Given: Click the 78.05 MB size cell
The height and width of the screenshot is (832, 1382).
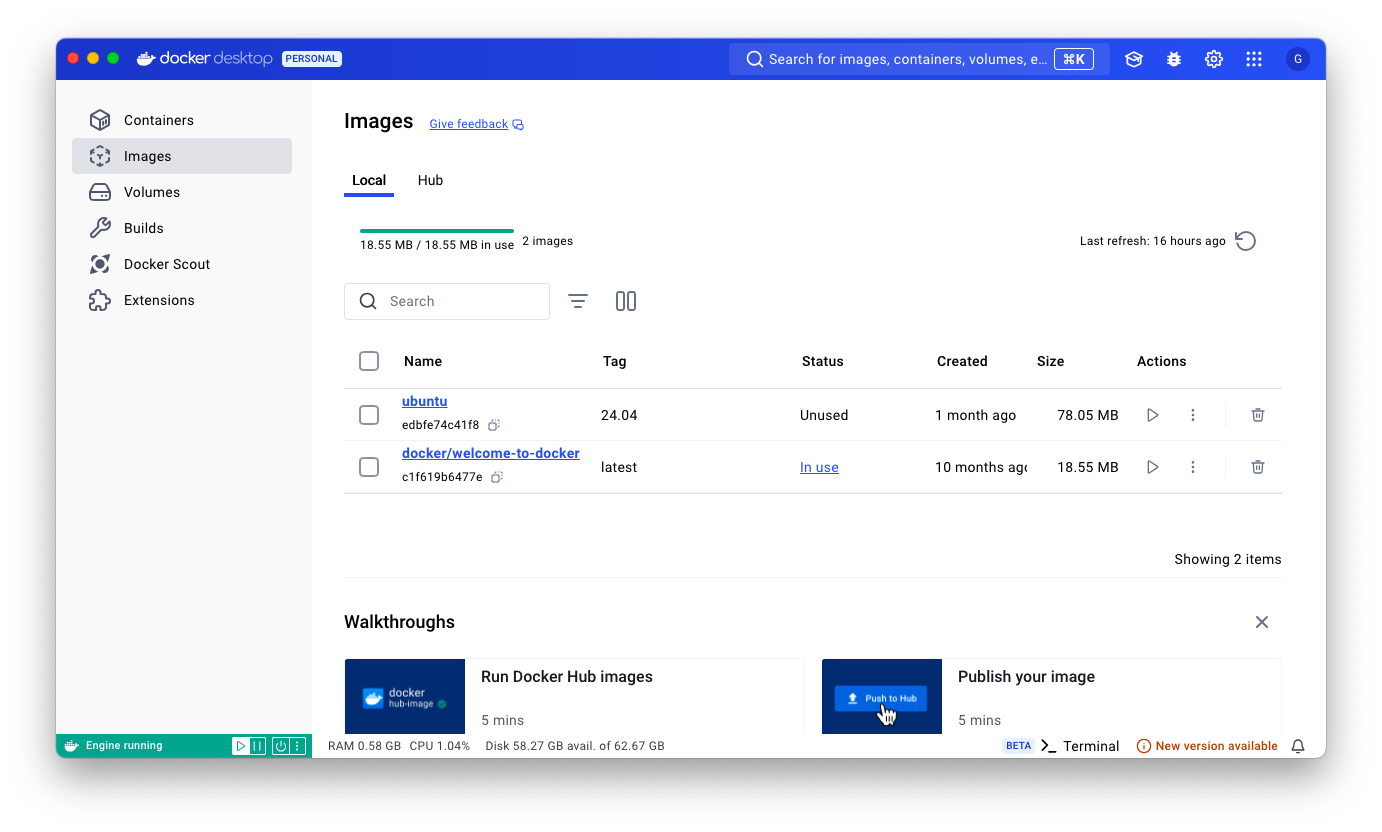Looking at the screenshot, I should (1088, 415).
